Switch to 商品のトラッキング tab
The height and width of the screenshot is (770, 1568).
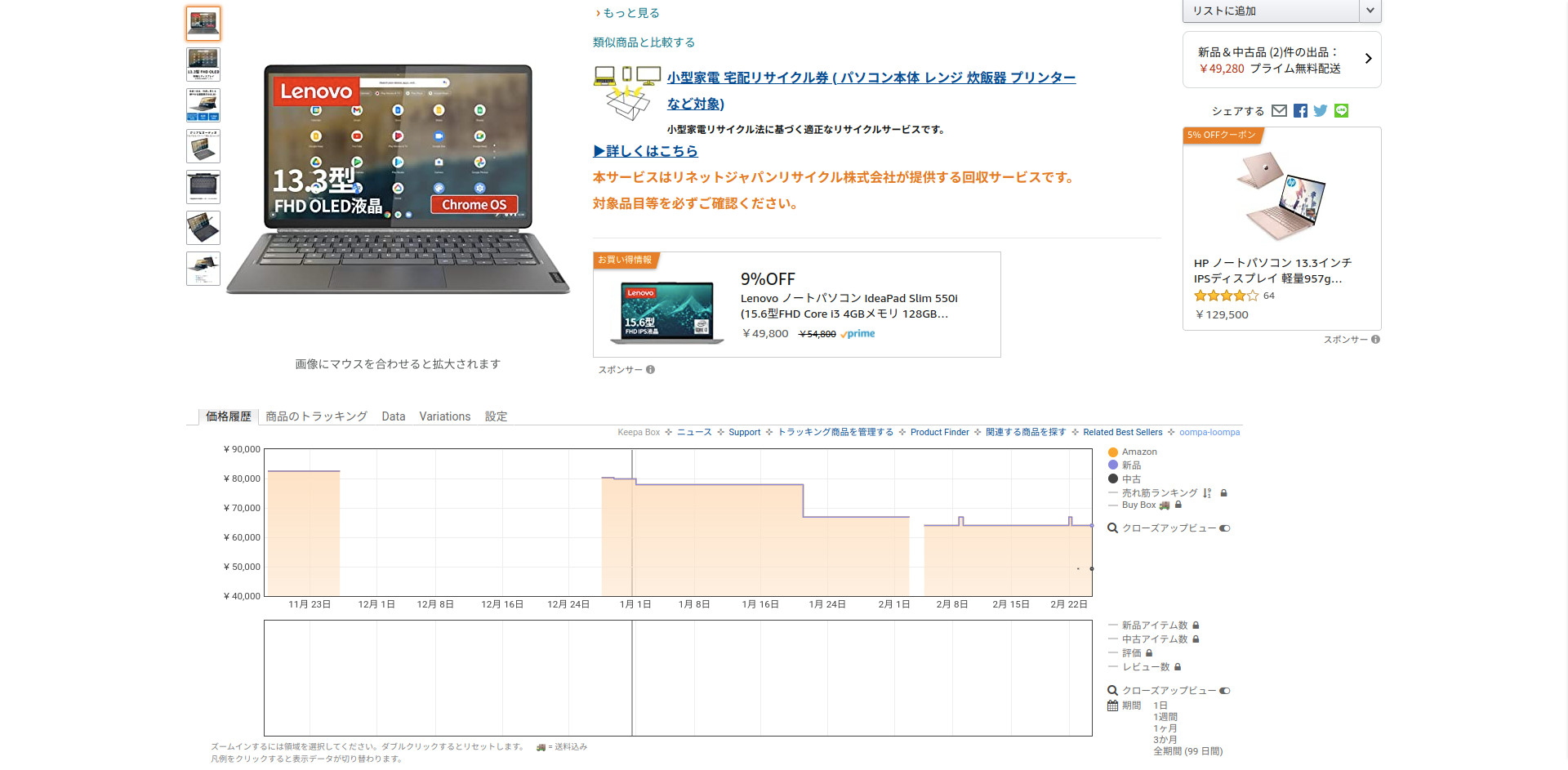click(x=316, y=416)
